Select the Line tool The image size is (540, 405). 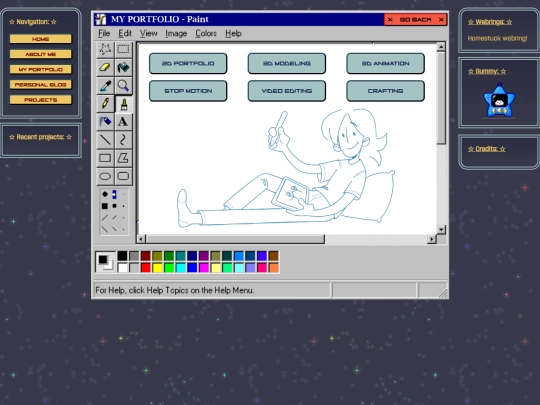click(105, 140)
